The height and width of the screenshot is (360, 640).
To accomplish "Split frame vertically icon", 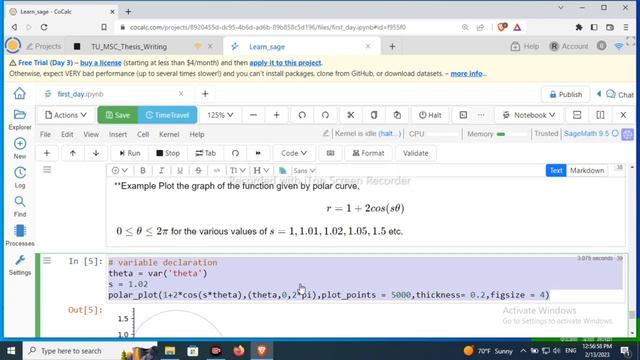I will 600,115.
